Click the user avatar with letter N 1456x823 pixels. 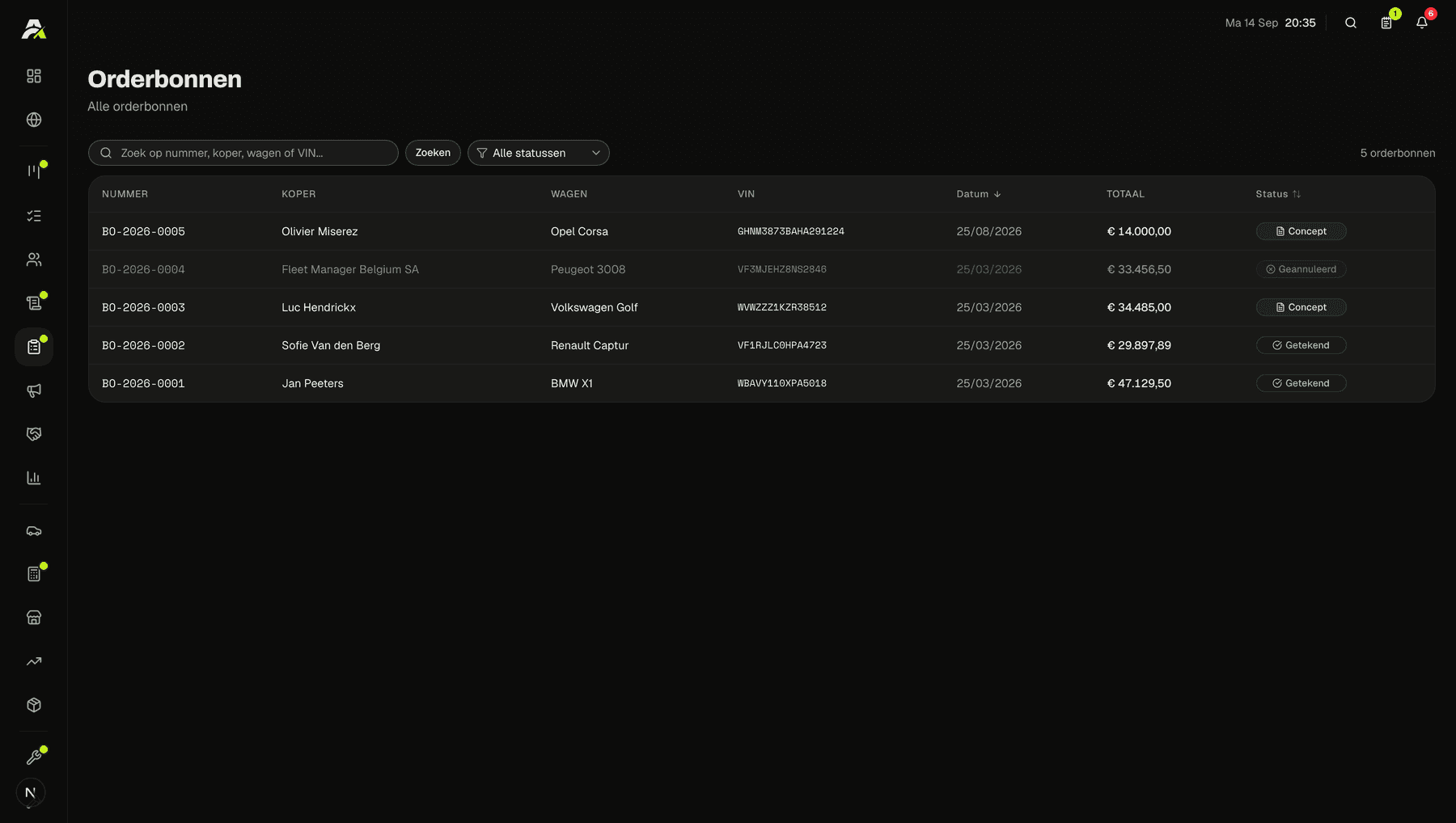click(31, 792)
